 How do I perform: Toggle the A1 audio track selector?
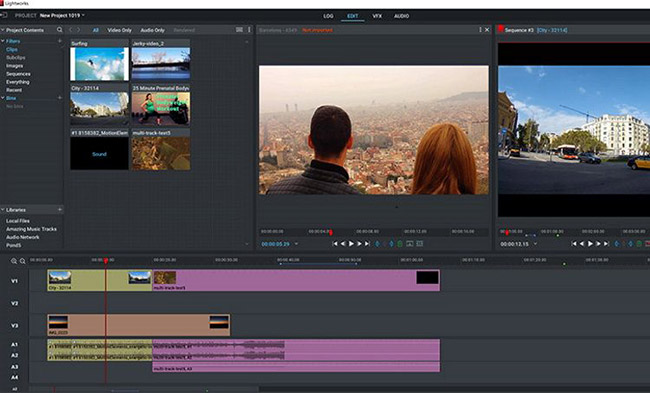[x=14, y=344]
